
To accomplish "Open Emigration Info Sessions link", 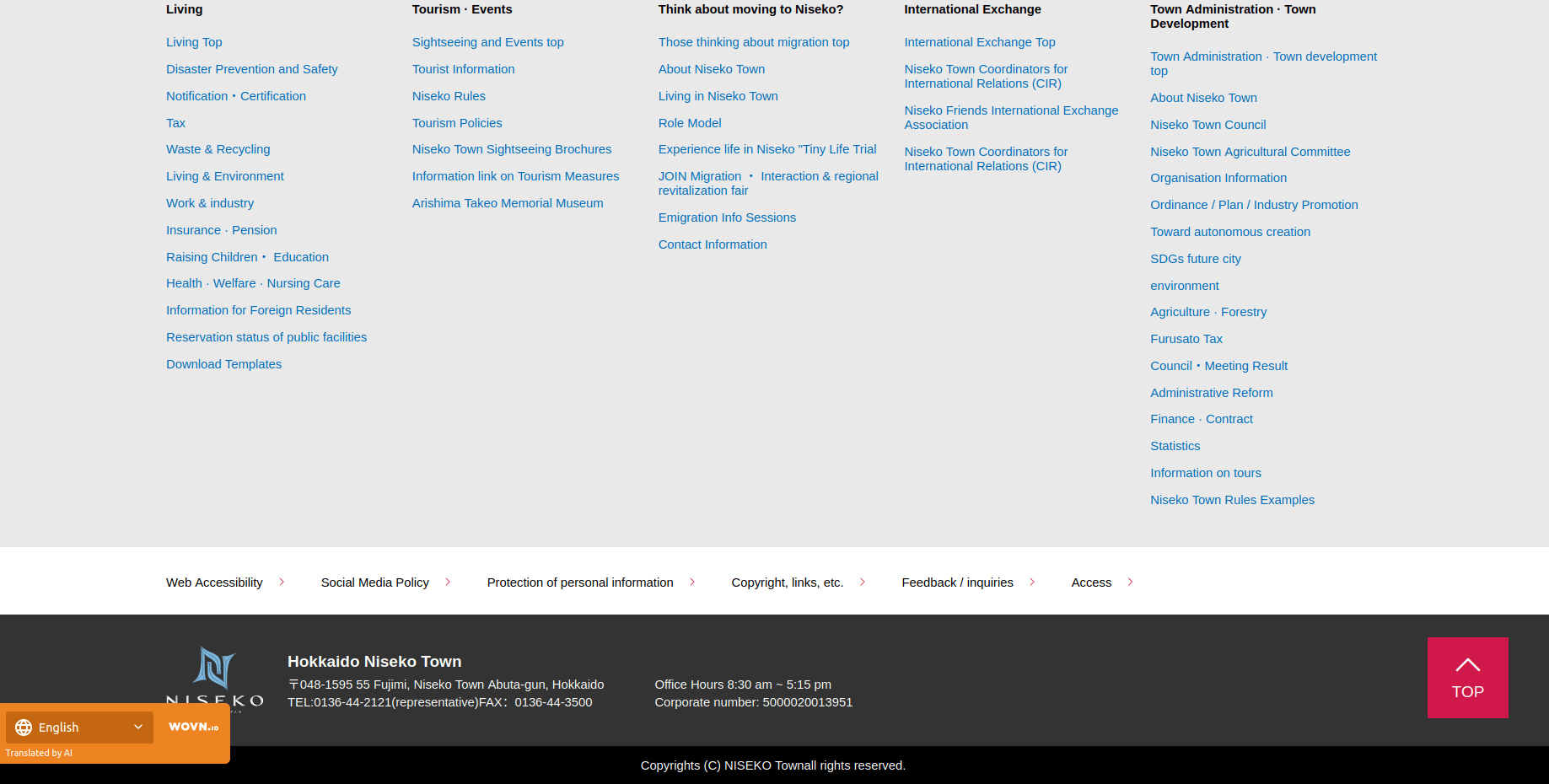I will click(x=726, y=217).
